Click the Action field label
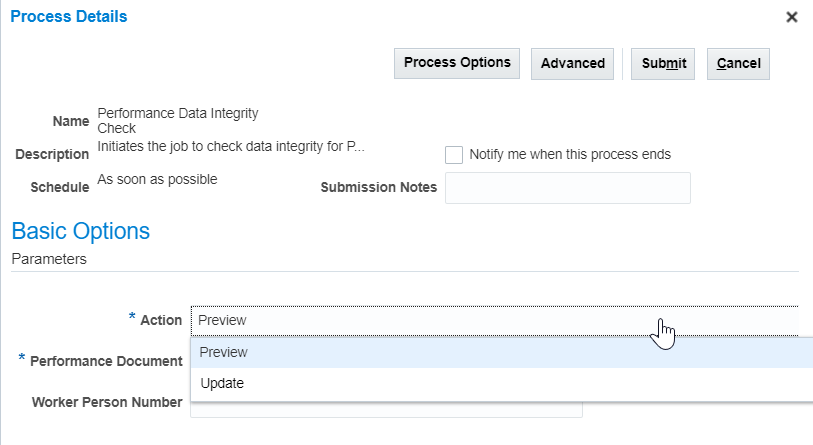Viewport: 813px width, 445px height. pos(160,320)
